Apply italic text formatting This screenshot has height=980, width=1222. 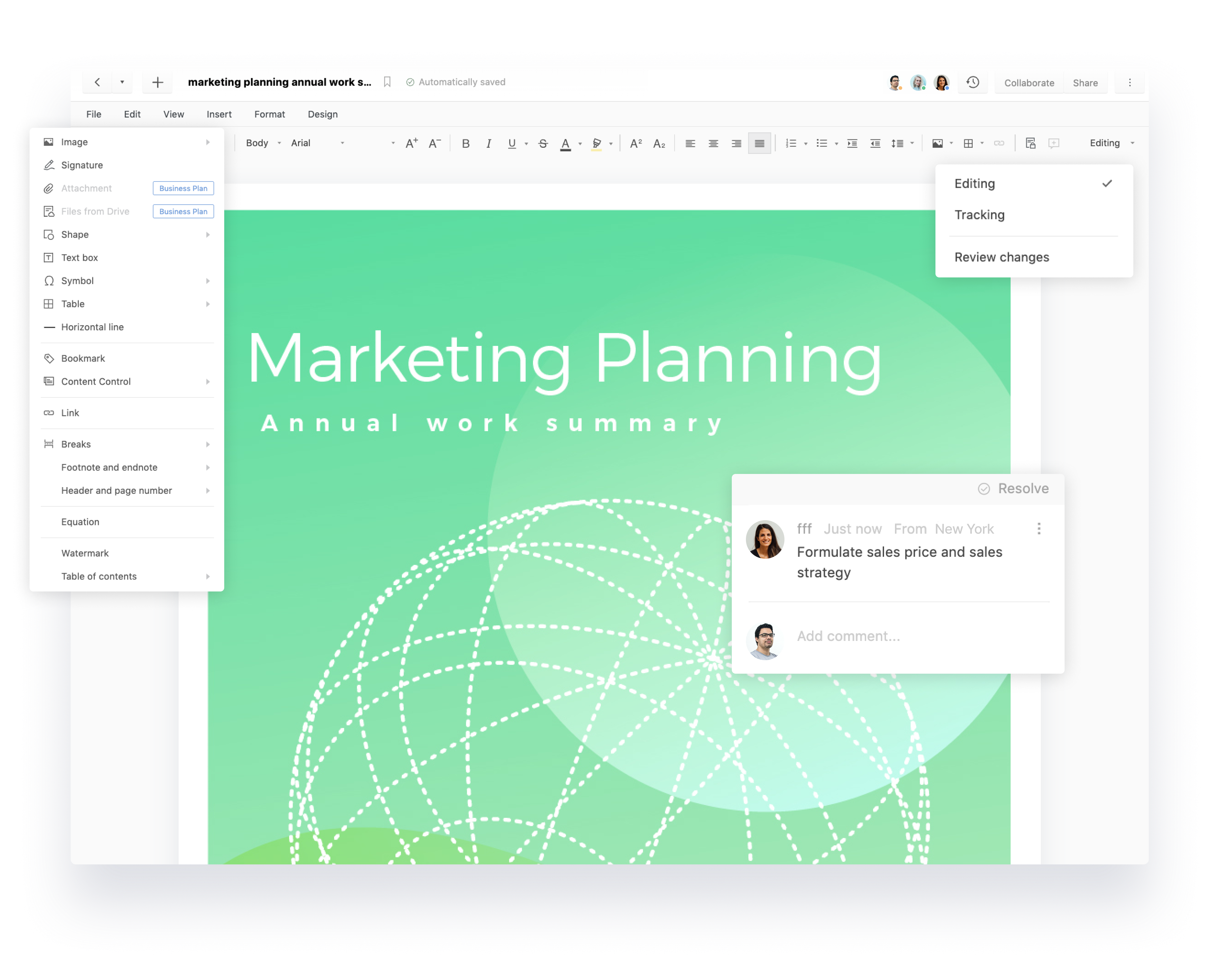point(489,143)
